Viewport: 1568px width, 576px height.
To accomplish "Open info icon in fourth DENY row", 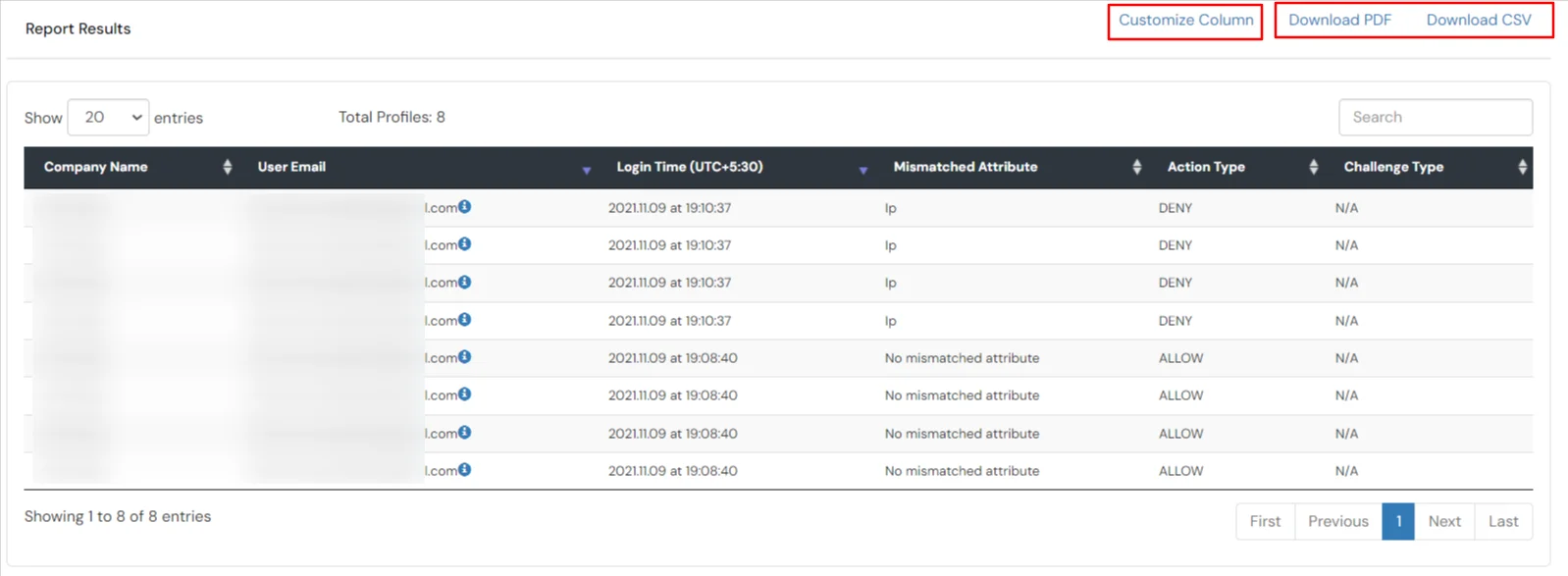I will [x=465, y=319].
